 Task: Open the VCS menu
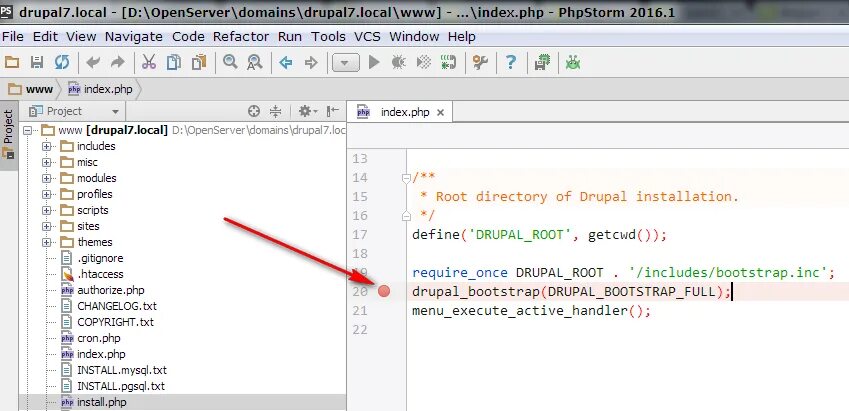tap(367, 36)
